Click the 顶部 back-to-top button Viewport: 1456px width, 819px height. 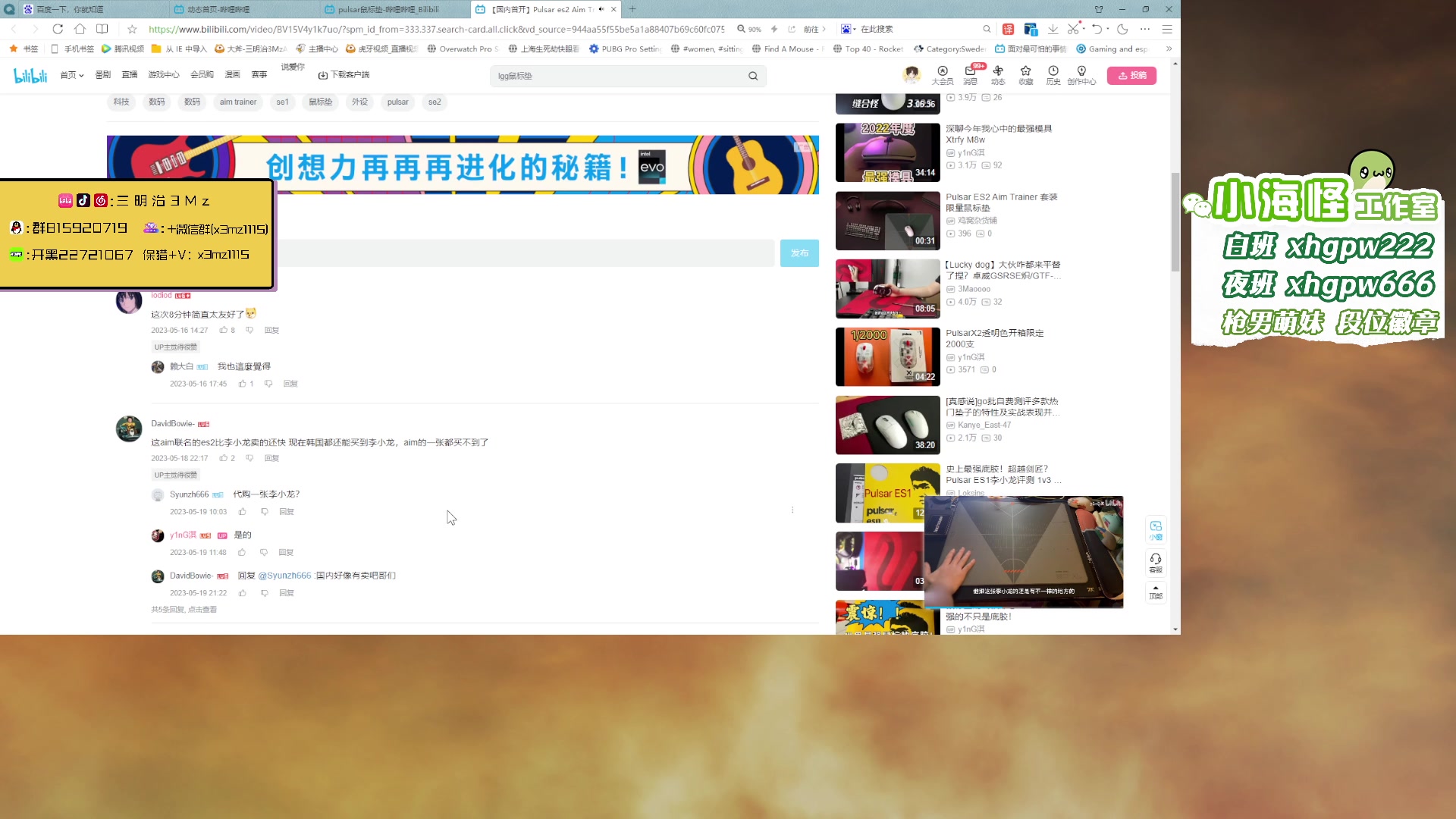coord(1156,591)
